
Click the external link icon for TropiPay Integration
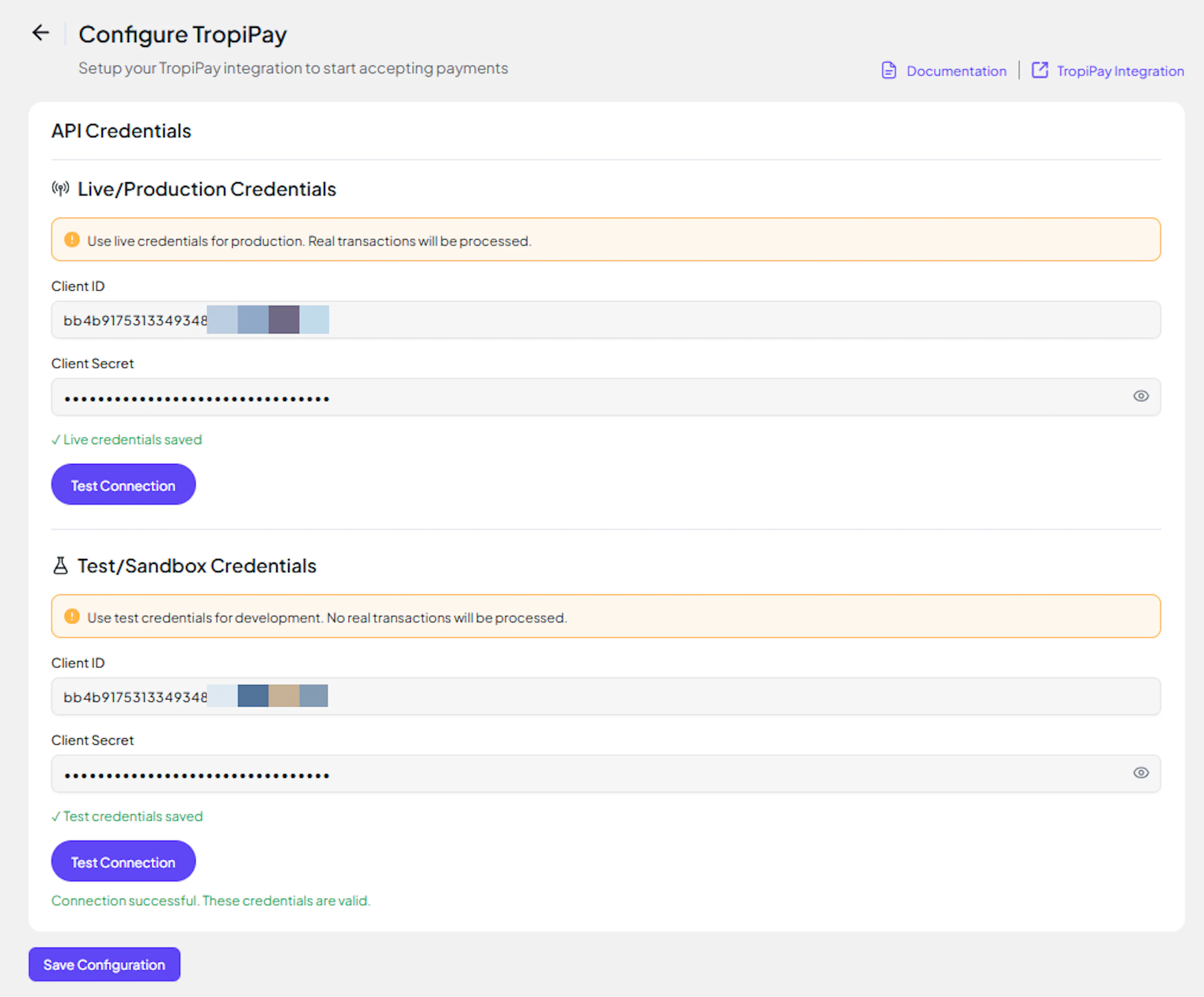click(x=1039, y=70)
